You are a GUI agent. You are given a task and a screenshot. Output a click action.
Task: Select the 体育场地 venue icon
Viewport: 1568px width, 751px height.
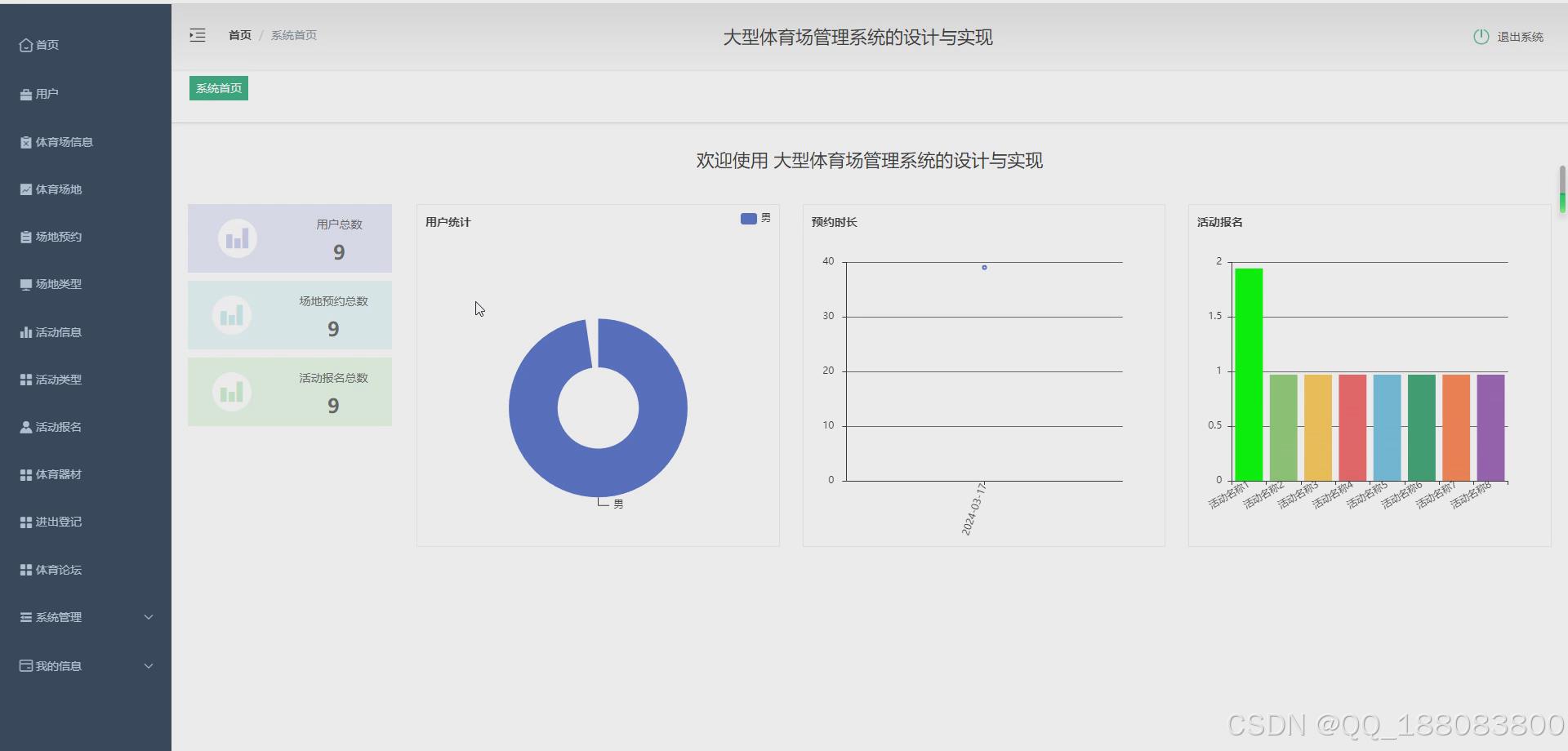point(24,189)
